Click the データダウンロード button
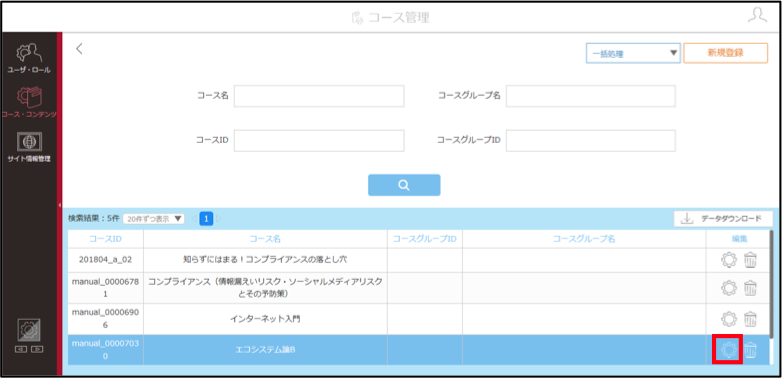 click(x=723, y=219)
